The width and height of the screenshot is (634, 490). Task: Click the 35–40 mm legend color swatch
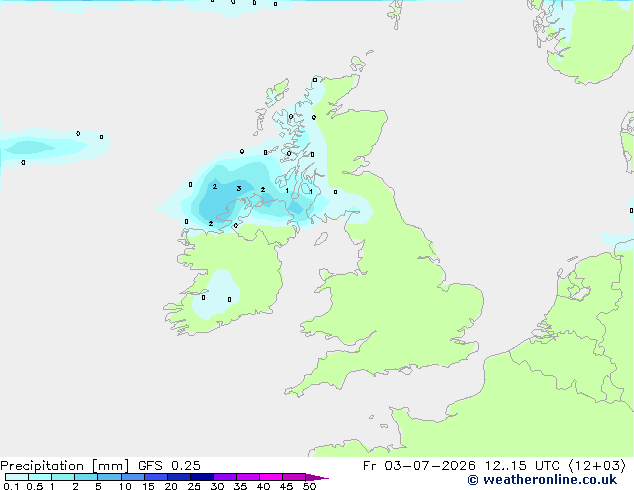(x=247, y=477)
